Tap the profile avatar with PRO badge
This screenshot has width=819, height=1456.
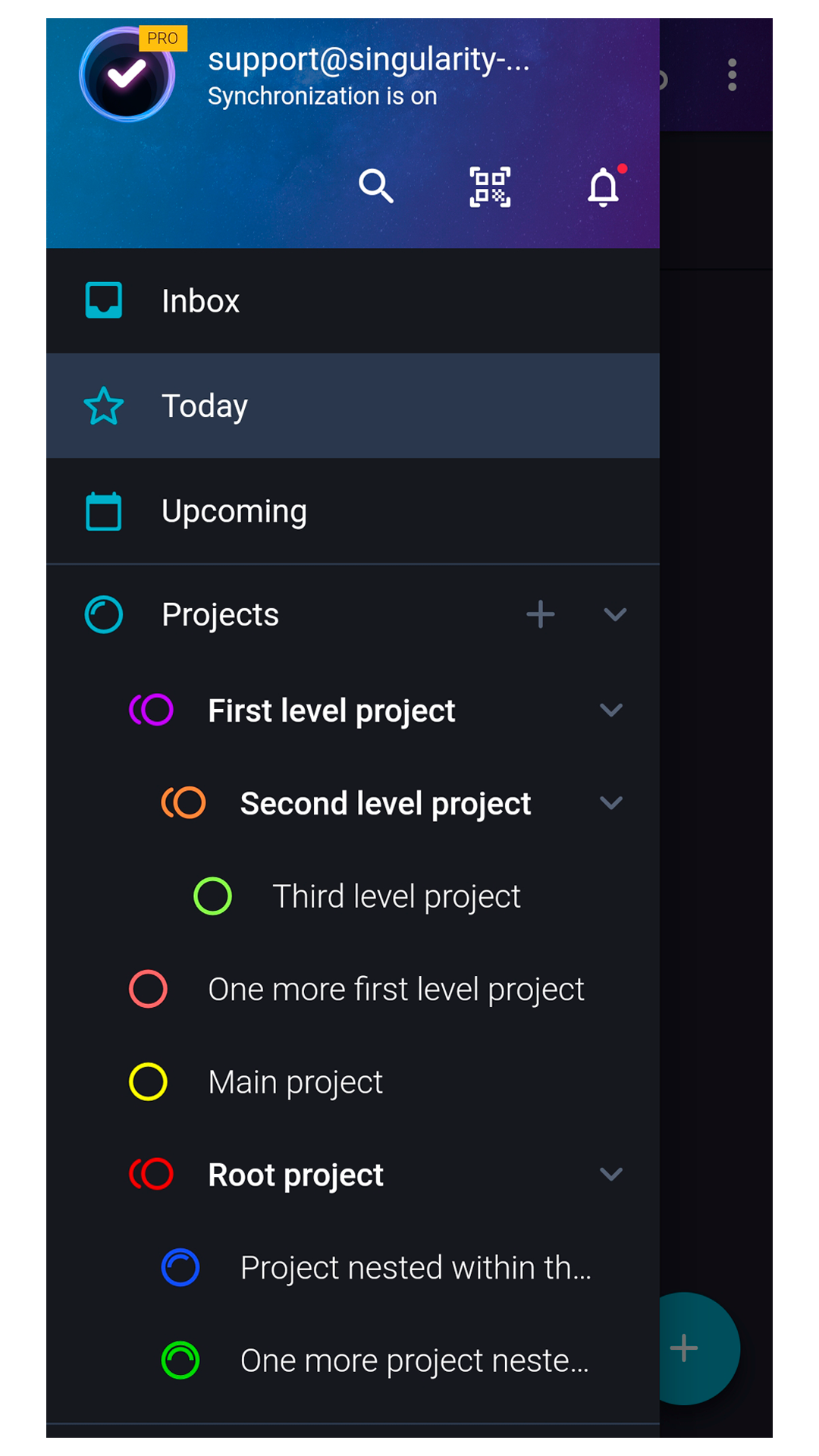[x=127, y=75]
